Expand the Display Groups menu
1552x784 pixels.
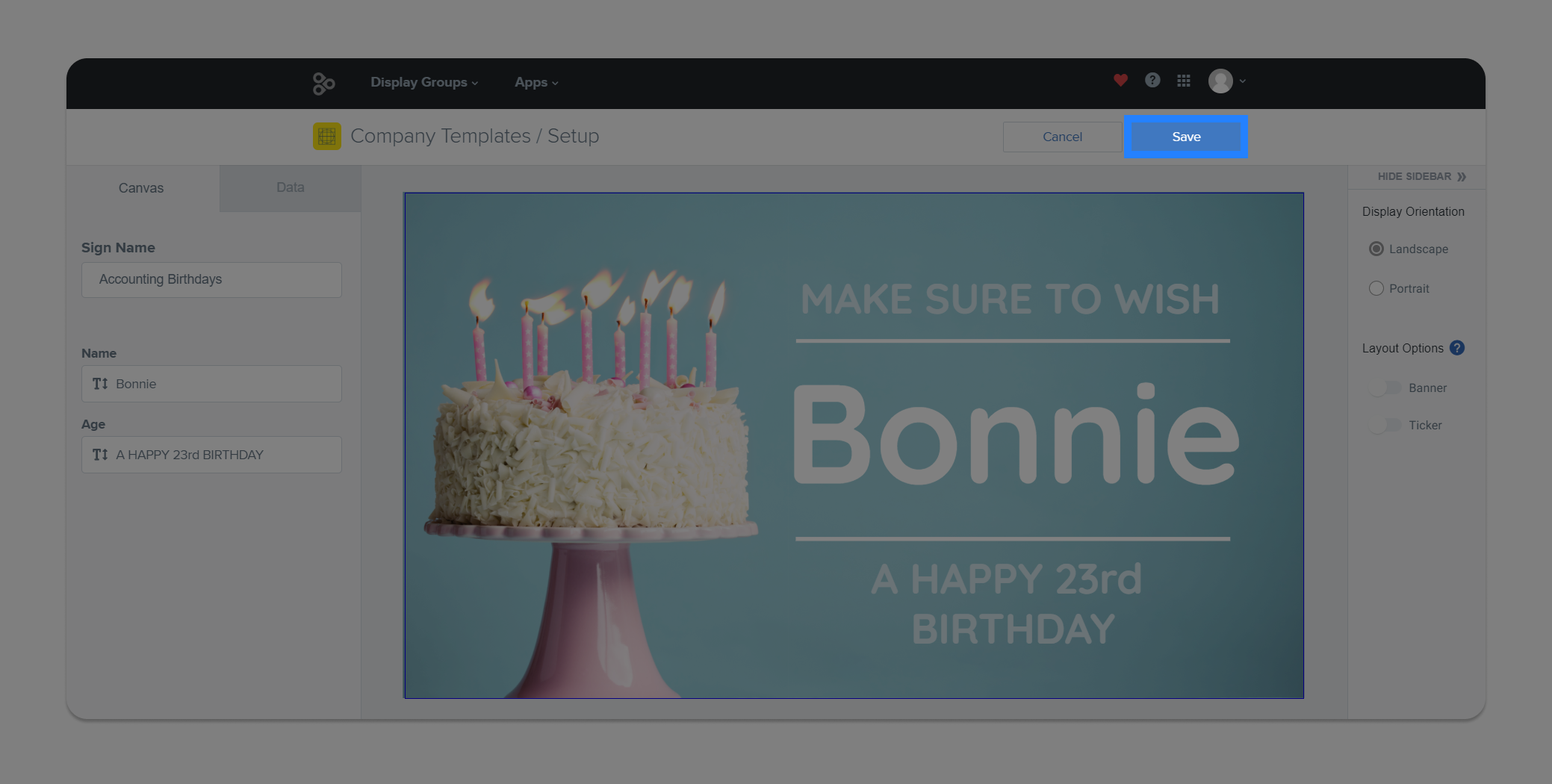[424, 82]
